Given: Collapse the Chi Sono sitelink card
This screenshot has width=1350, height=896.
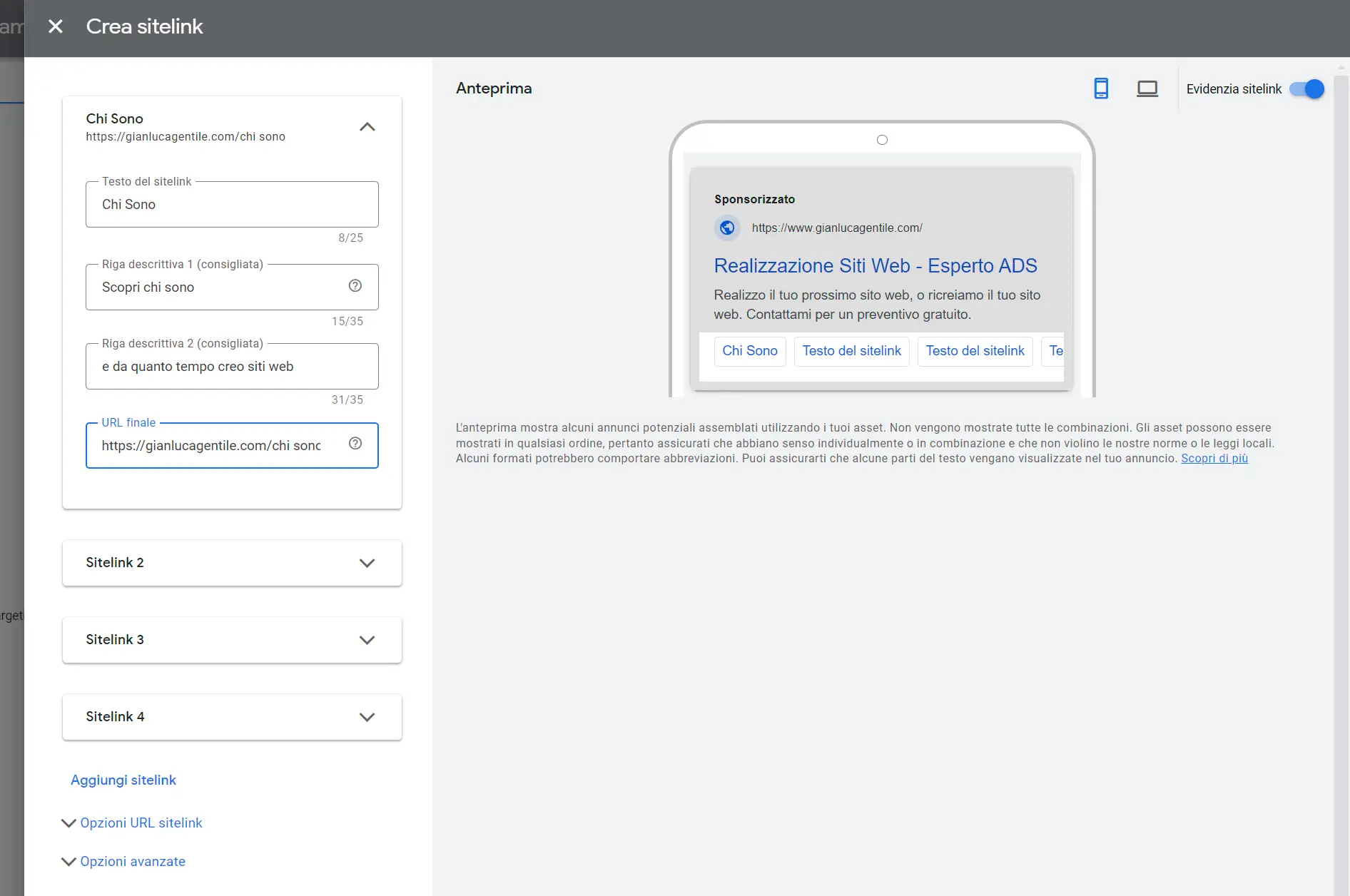Looking at the screenshot, I should (x=367, y=127).
